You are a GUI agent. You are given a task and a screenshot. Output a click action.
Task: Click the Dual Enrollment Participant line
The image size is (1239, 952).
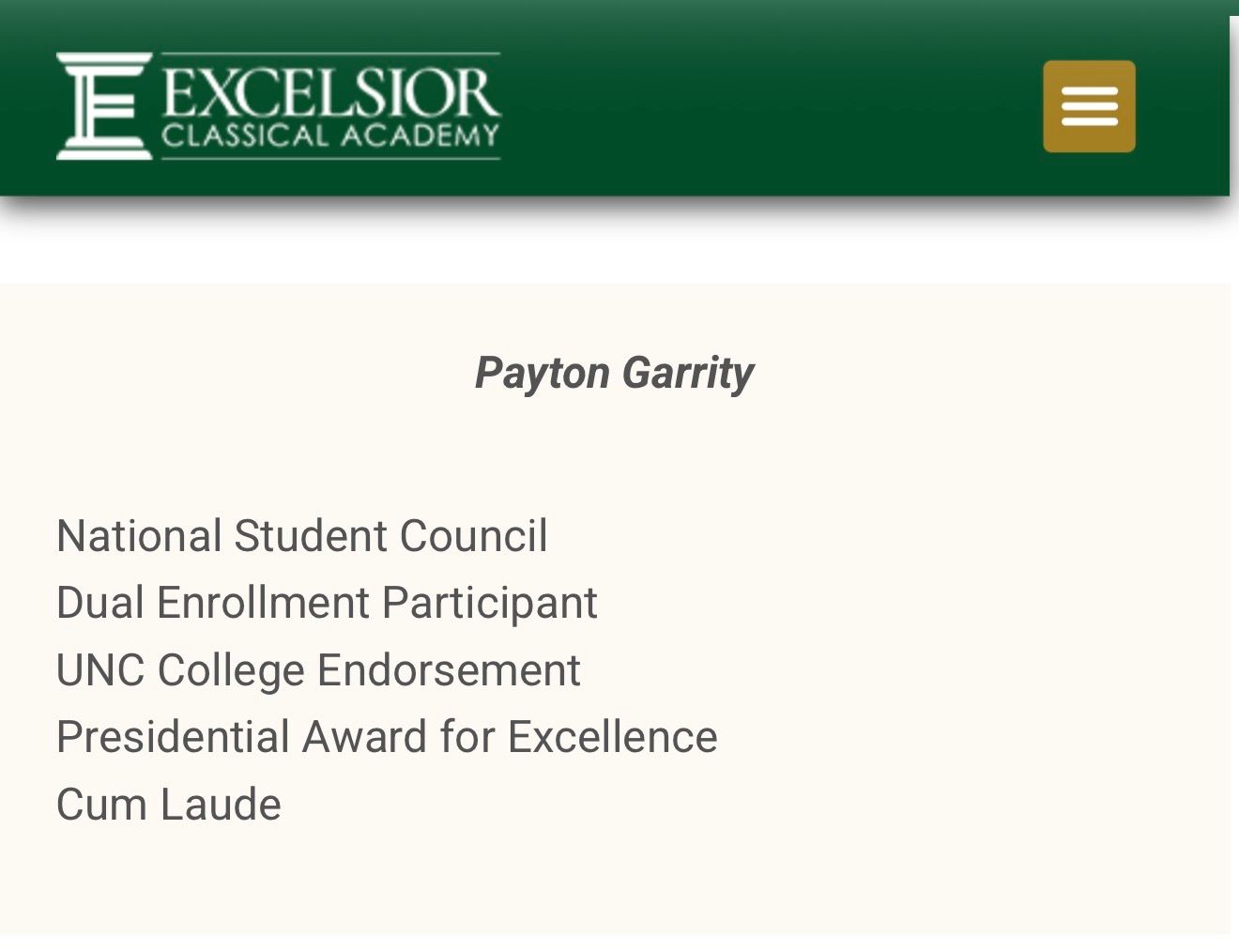pos(327,604)
